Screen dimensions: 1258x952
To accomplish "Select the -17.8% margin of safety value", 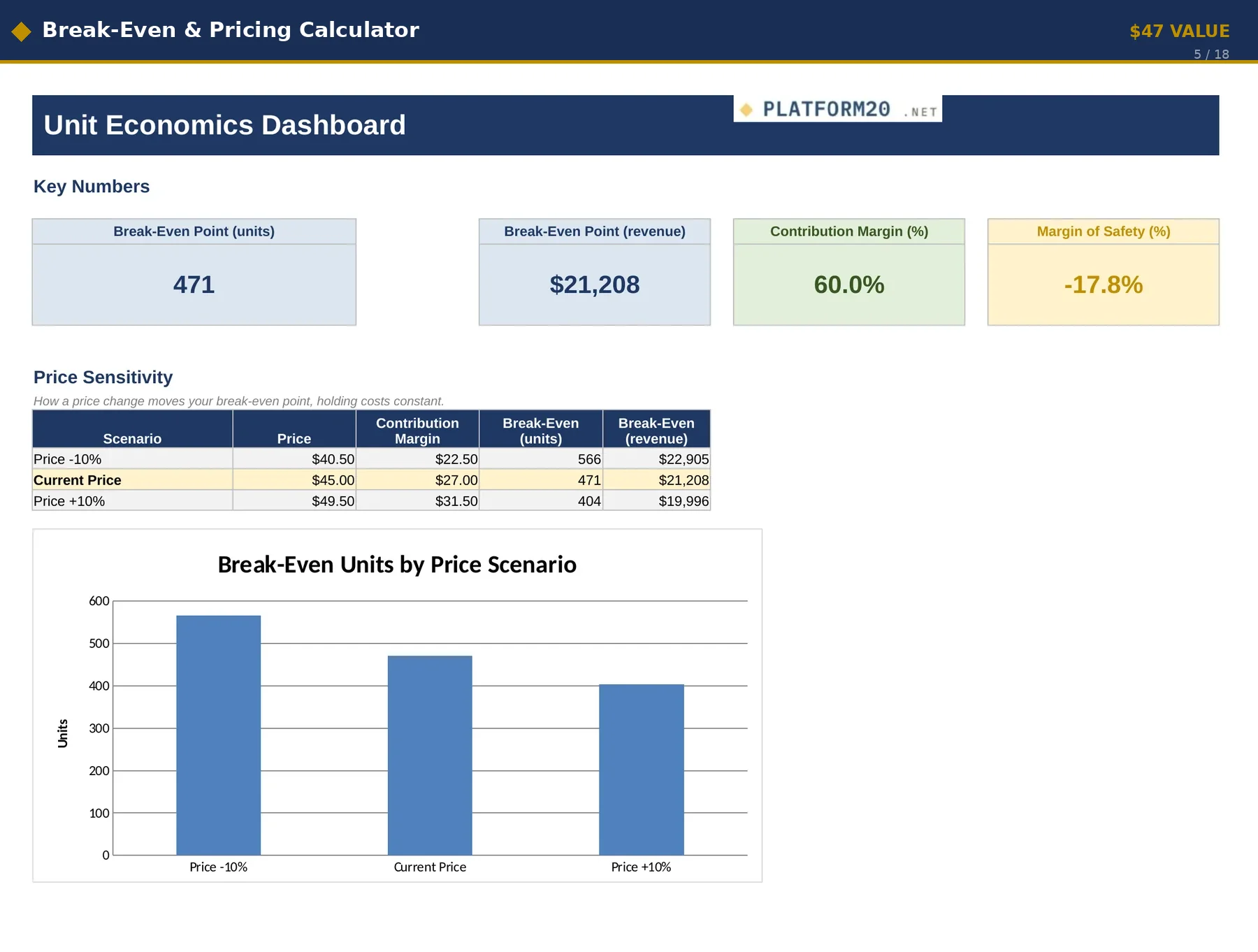I will (x=1104, y=284).
